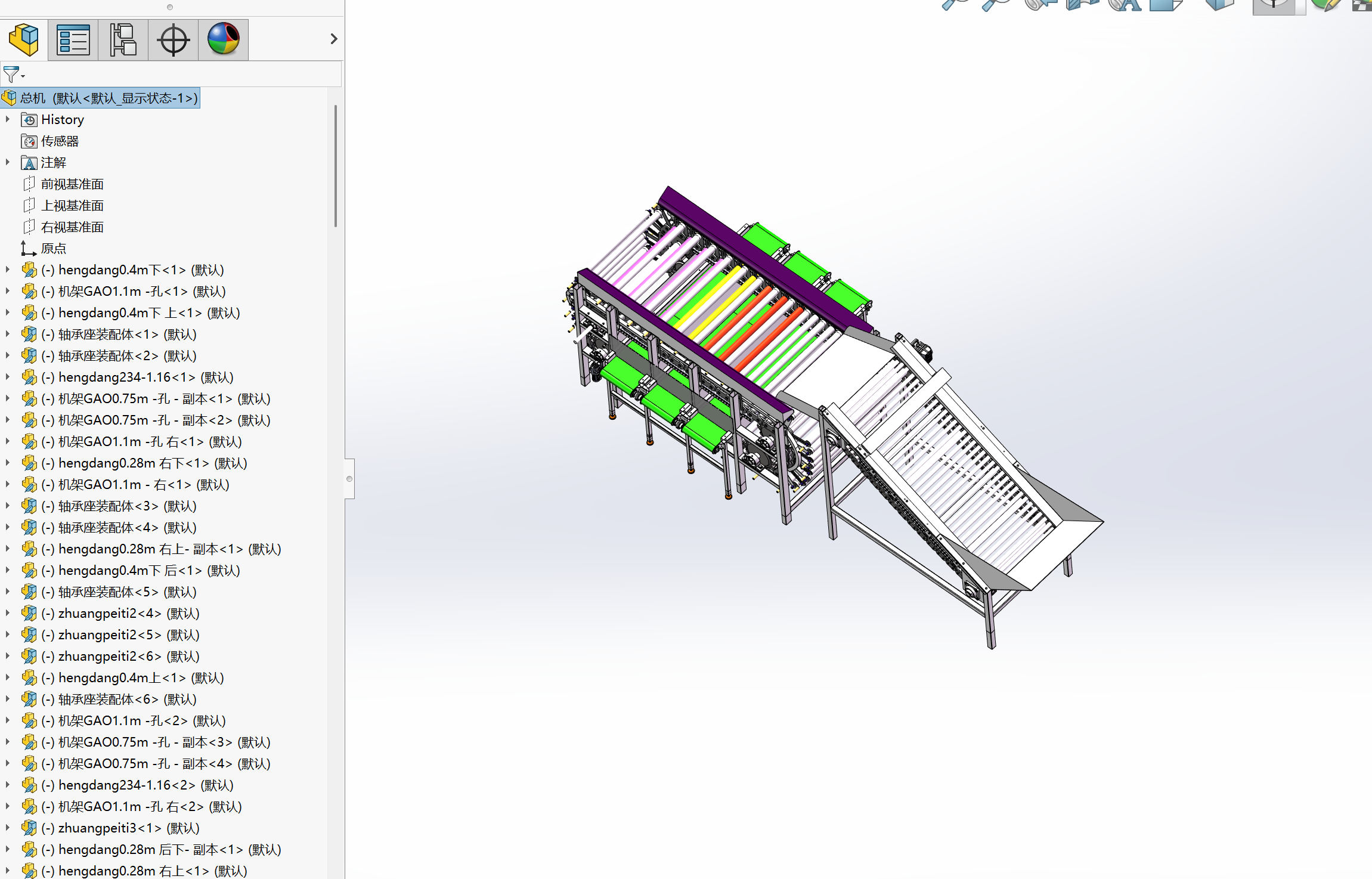Image resolution: width=1372 pixels, height=879 pixels.
Task: Click the 轴承座装配体<6> assembly icon
Action: point(29,700)
